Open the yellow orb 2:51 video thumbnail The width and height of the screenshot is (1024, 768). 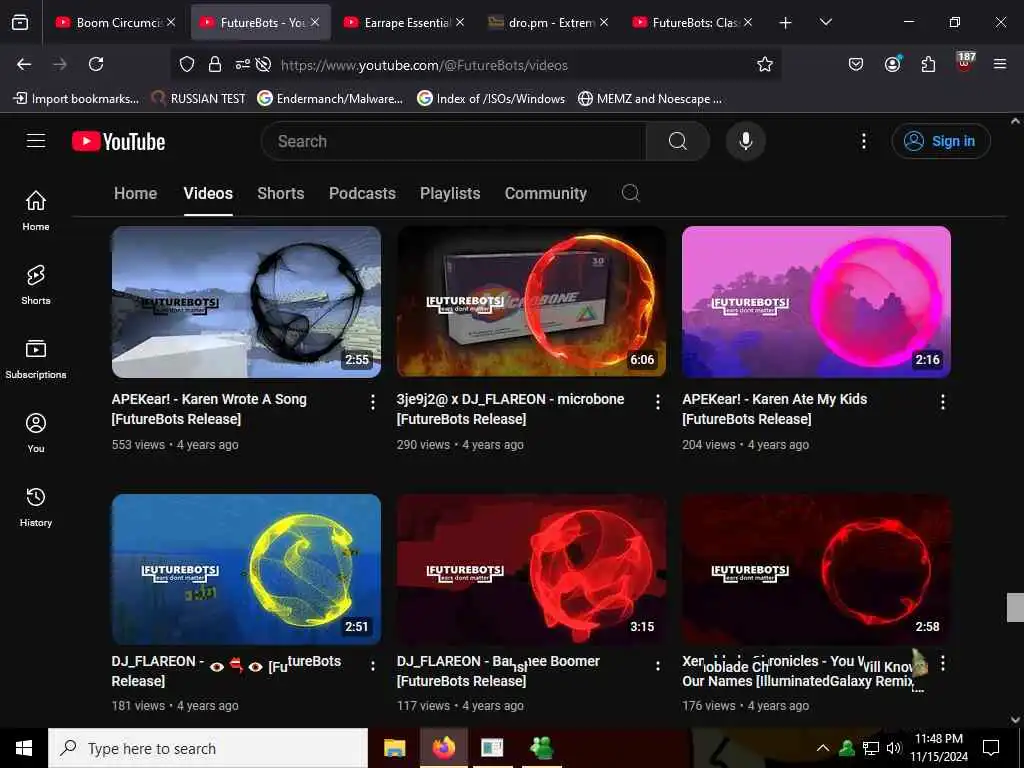(x=246, y=569)
